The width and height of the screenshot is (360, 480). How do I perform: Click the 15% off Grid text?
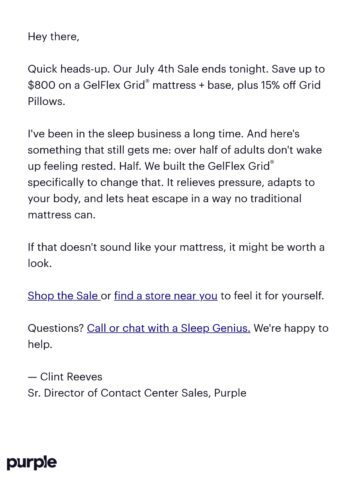coord(291,85)
